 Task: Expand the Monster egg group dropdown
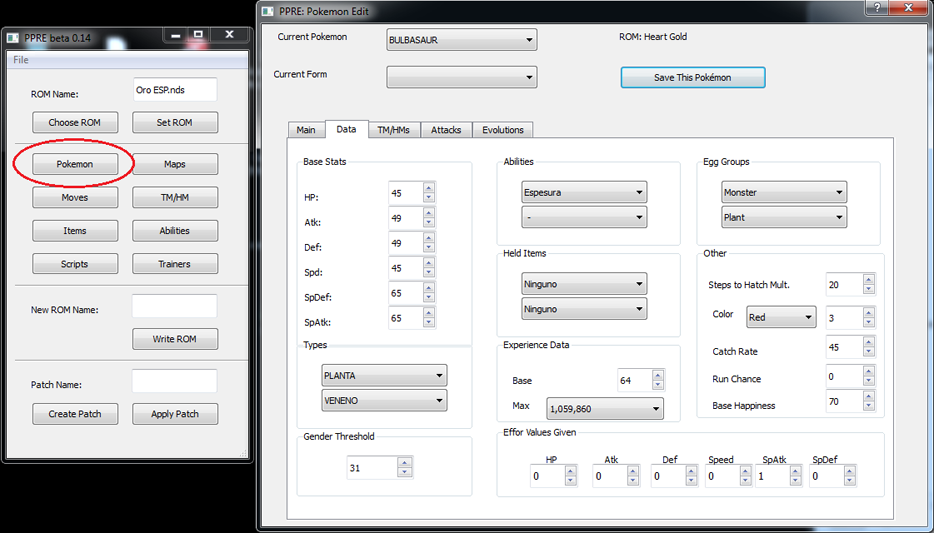click(x=784, y=192)
